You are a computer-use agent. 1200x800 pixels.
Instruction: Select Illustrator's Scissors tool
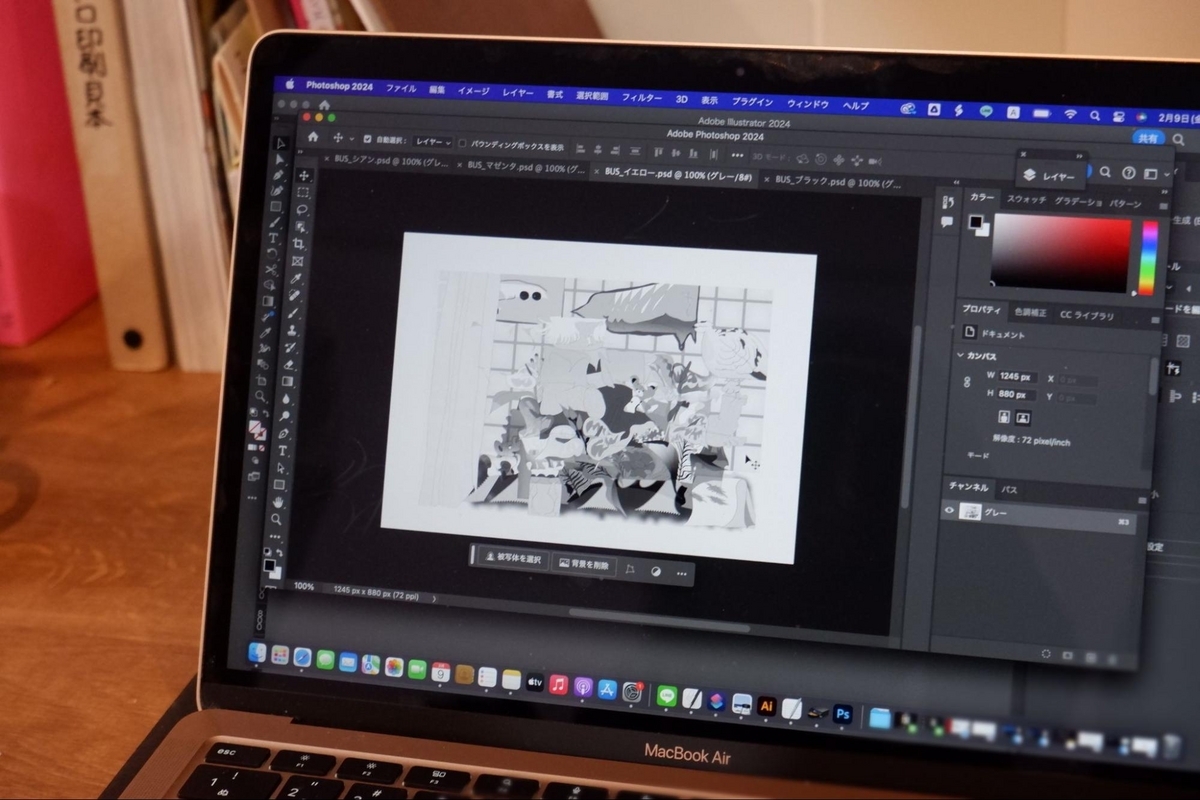pyautogui.click(x=270, y=271)
